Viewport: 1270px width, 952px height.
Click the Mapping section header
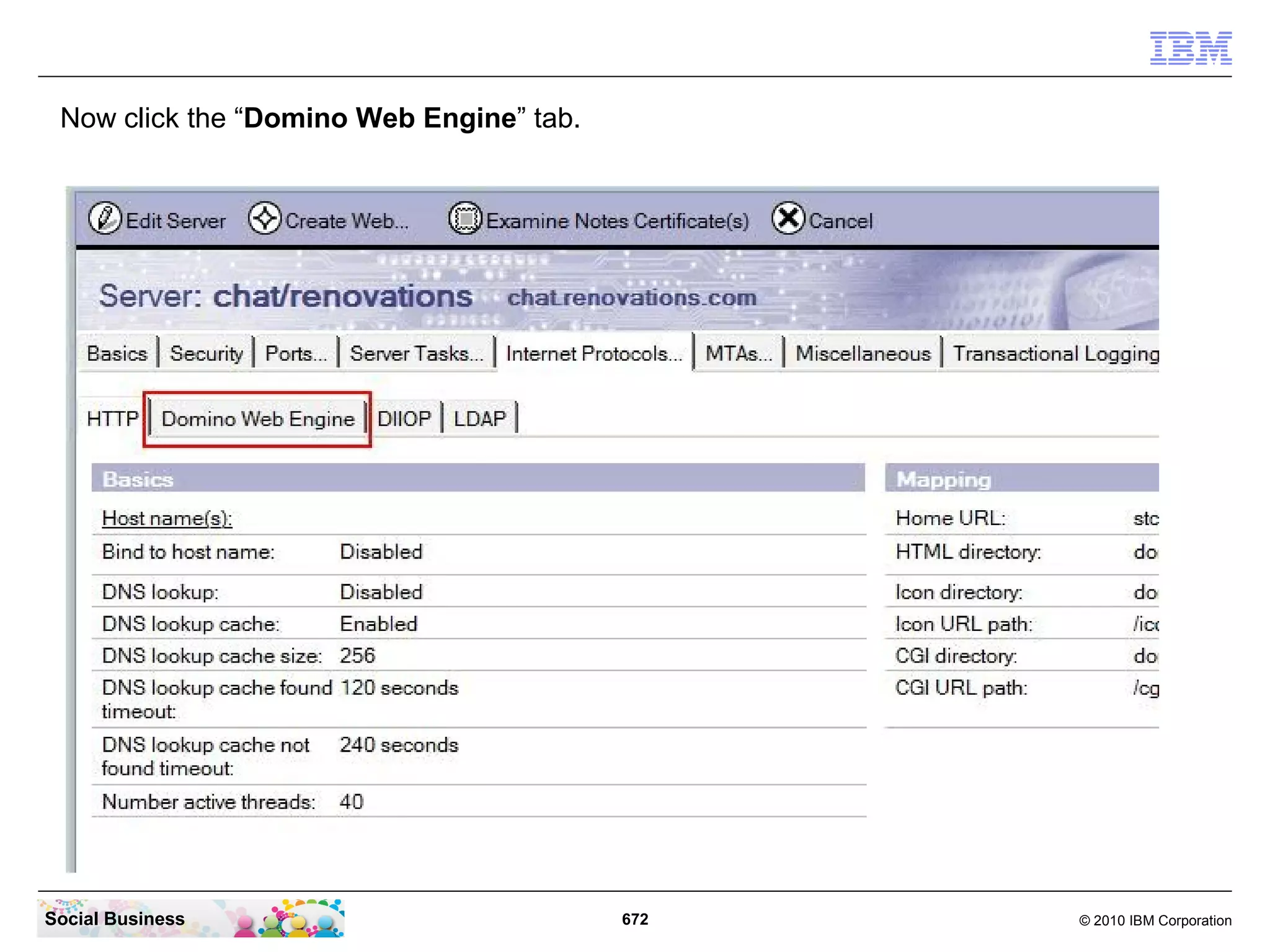pos(1022,478)
